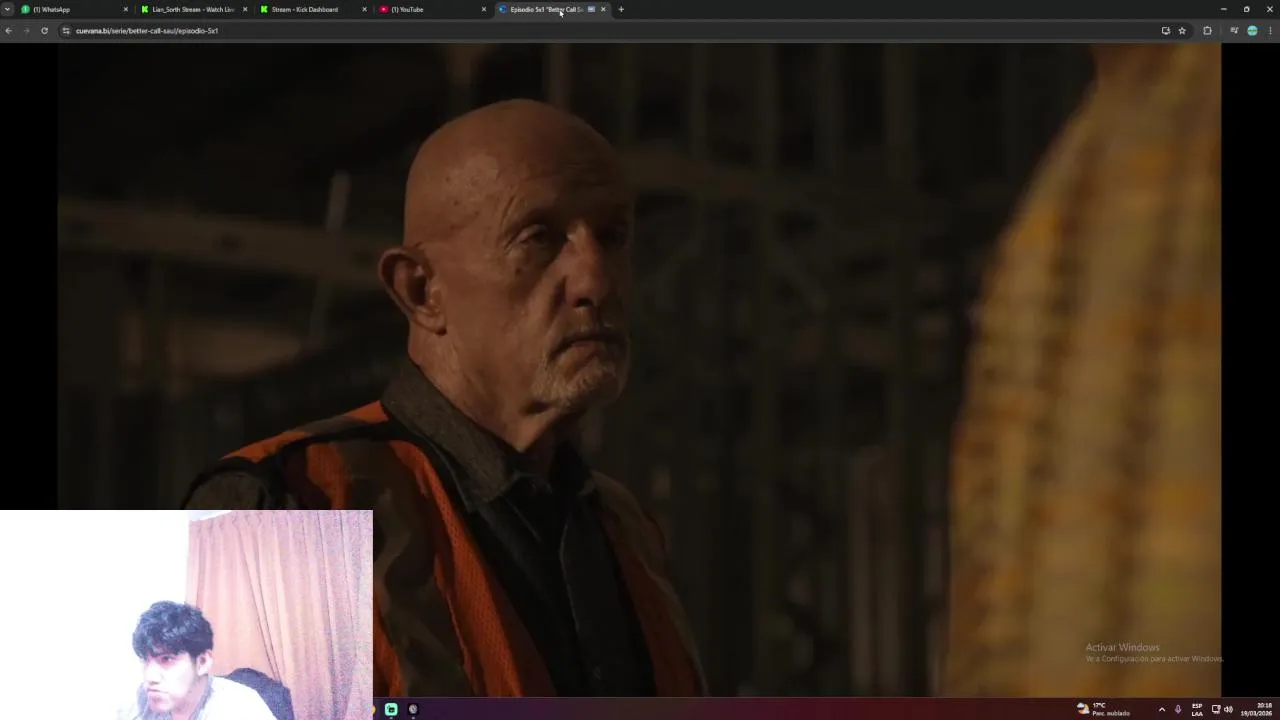This screenshot has height=720, width=1280.
Task: Close the Episodio 5x1 tab
Action: click(x=603, y=9)
